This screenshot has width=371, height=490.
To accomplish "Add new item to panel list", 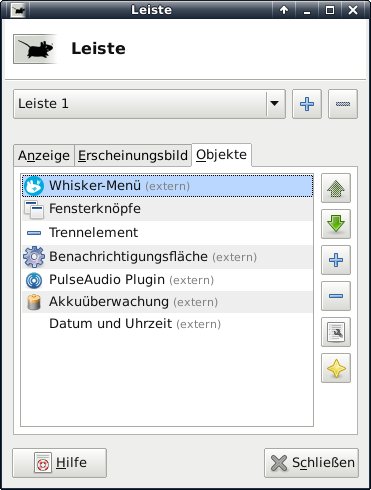I will pyautogui.click(x=336, y=260).
